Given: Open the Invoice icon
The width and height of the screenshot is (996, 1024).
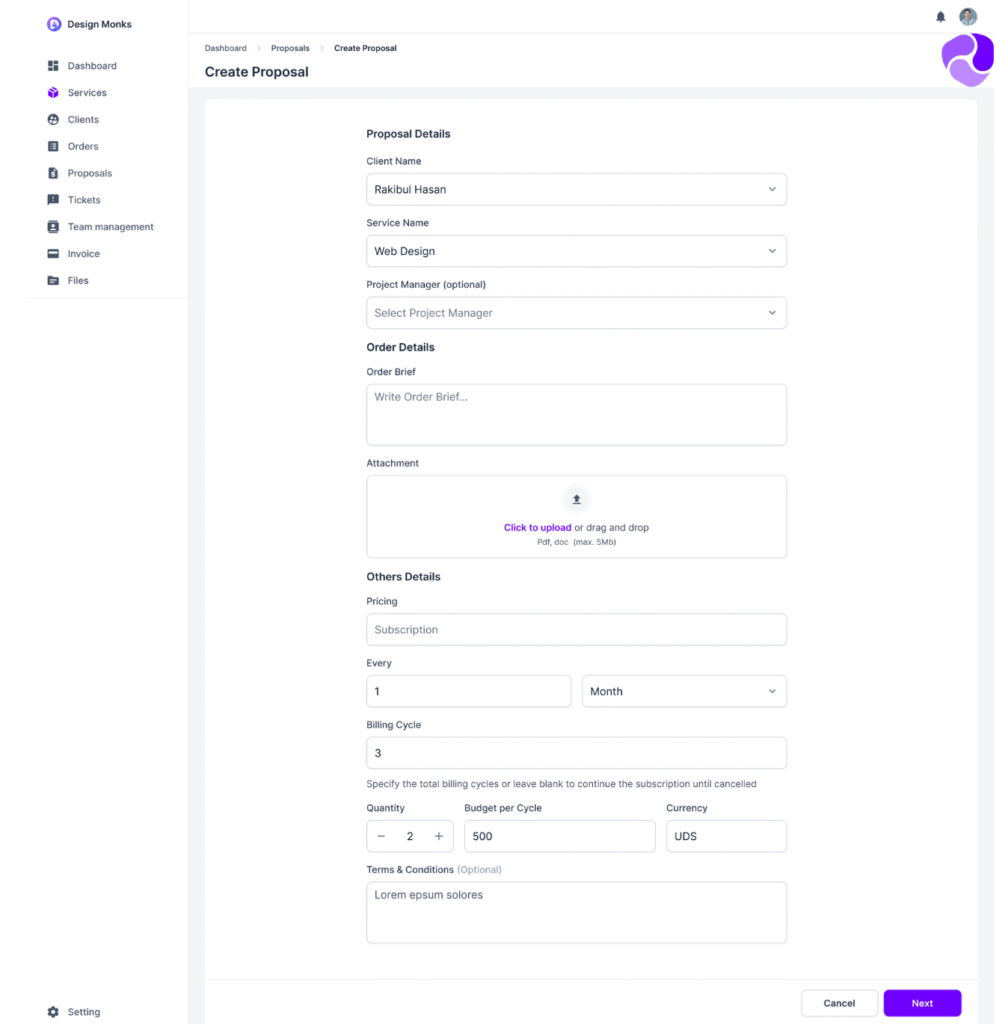Looking at the screenshot, I should (x=52, y=253).
